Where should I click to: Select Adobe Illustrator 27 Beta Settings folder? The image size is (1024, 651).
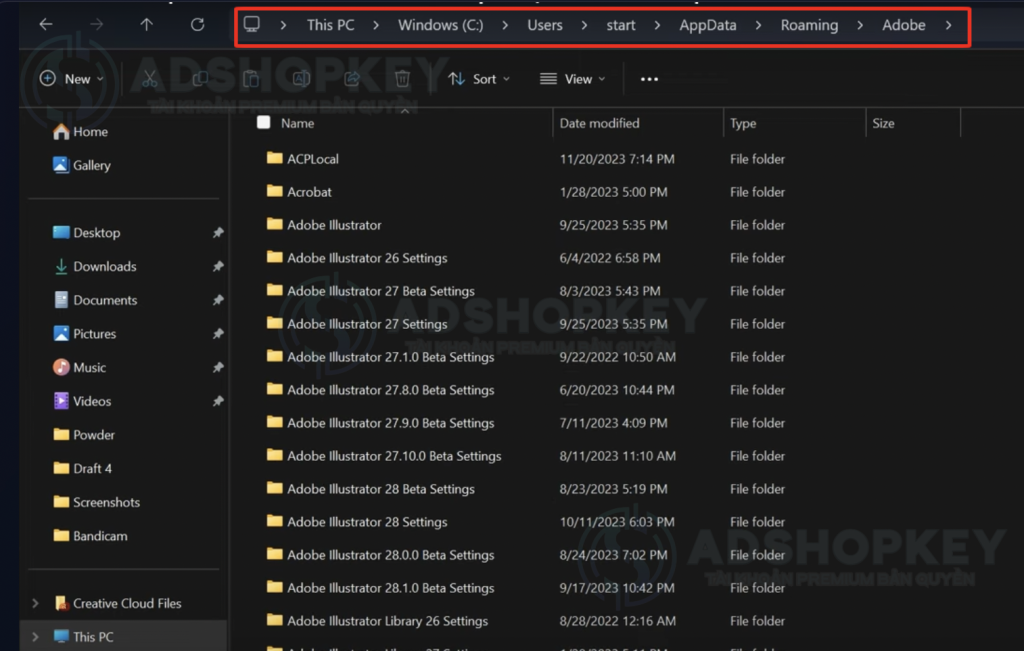370,291
